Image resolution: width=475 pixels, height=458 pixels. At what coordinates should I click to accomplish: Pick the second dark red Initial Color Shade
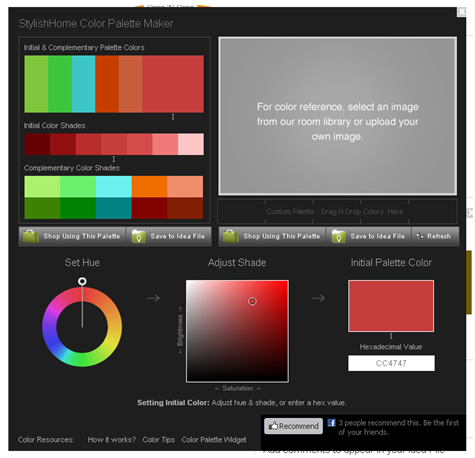pos(63,144)
